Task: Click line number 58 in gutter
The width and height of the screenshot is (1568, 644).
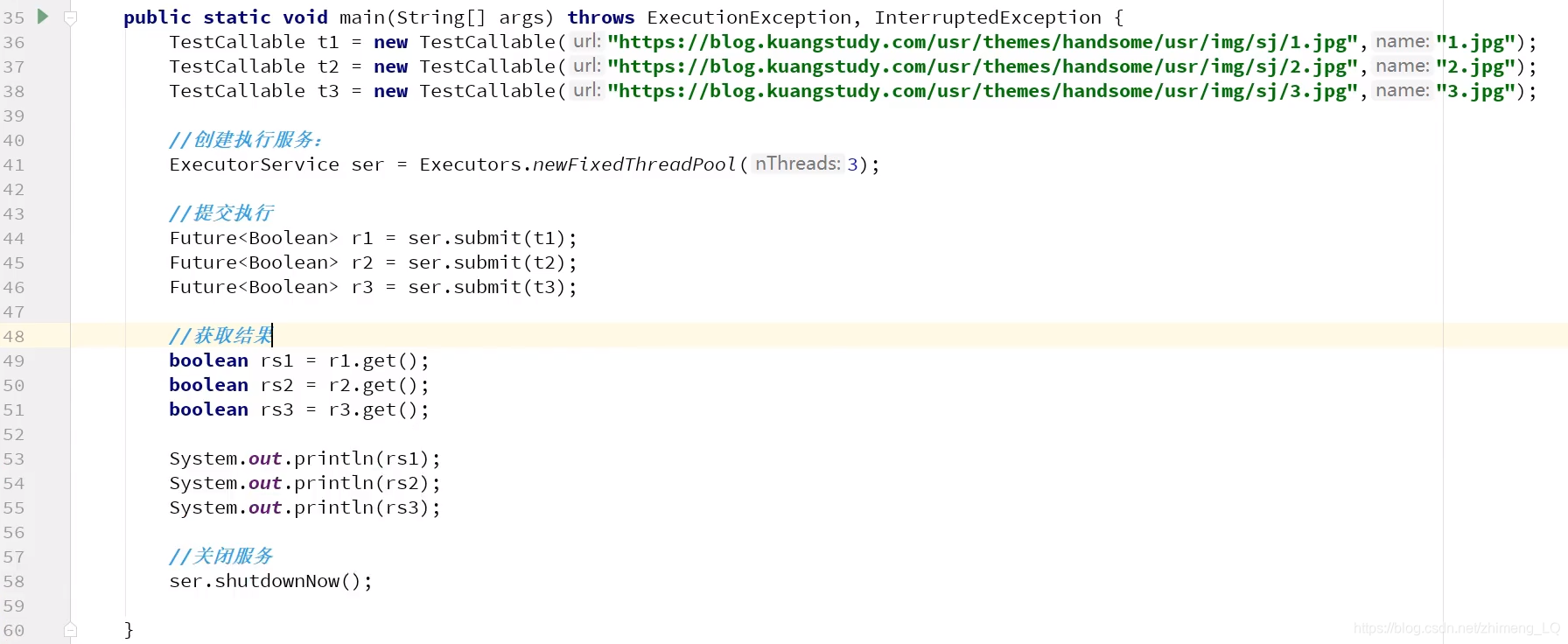Action: click(14, 581)
